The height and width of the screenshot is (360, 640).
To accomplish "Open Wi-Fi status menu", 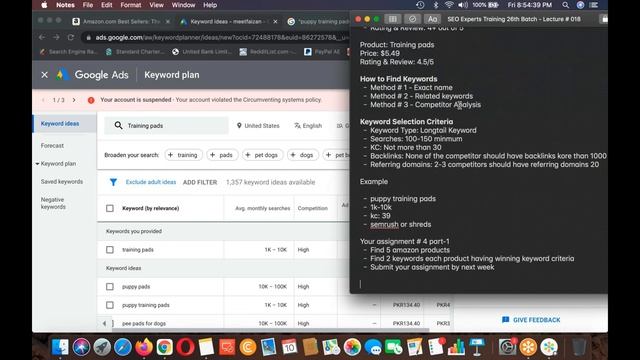I will [x=449, y=5].
